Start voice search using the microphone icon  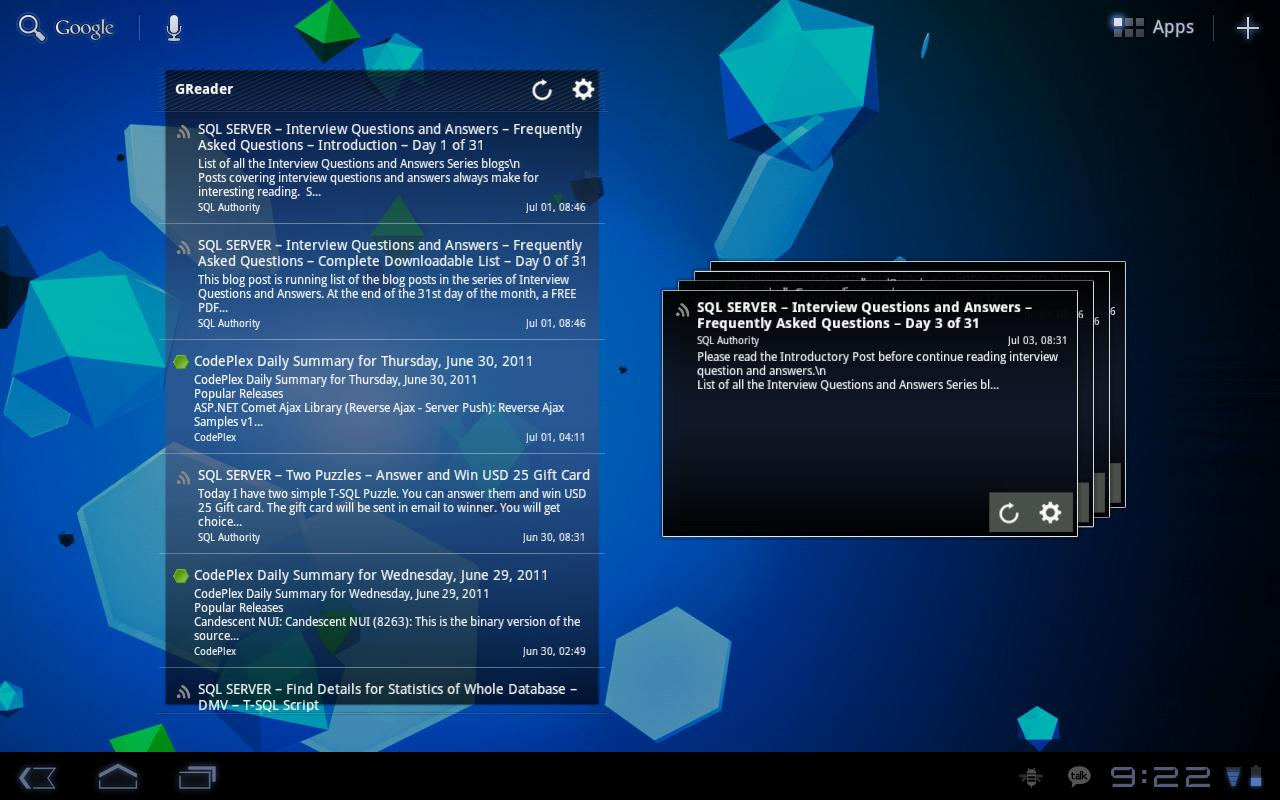tap(172, 27)
